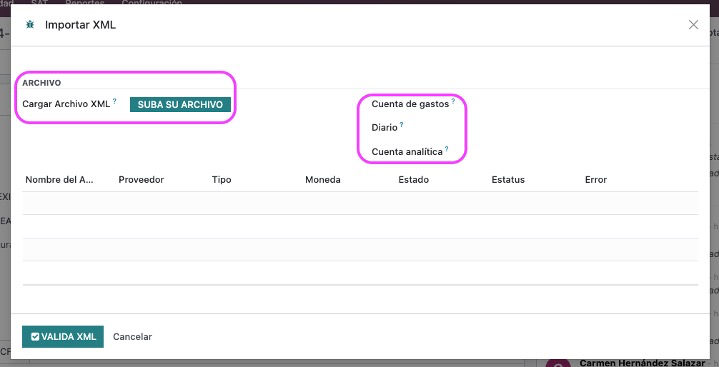Click Carmen Hernández Salazar in background window

point(642,363)
